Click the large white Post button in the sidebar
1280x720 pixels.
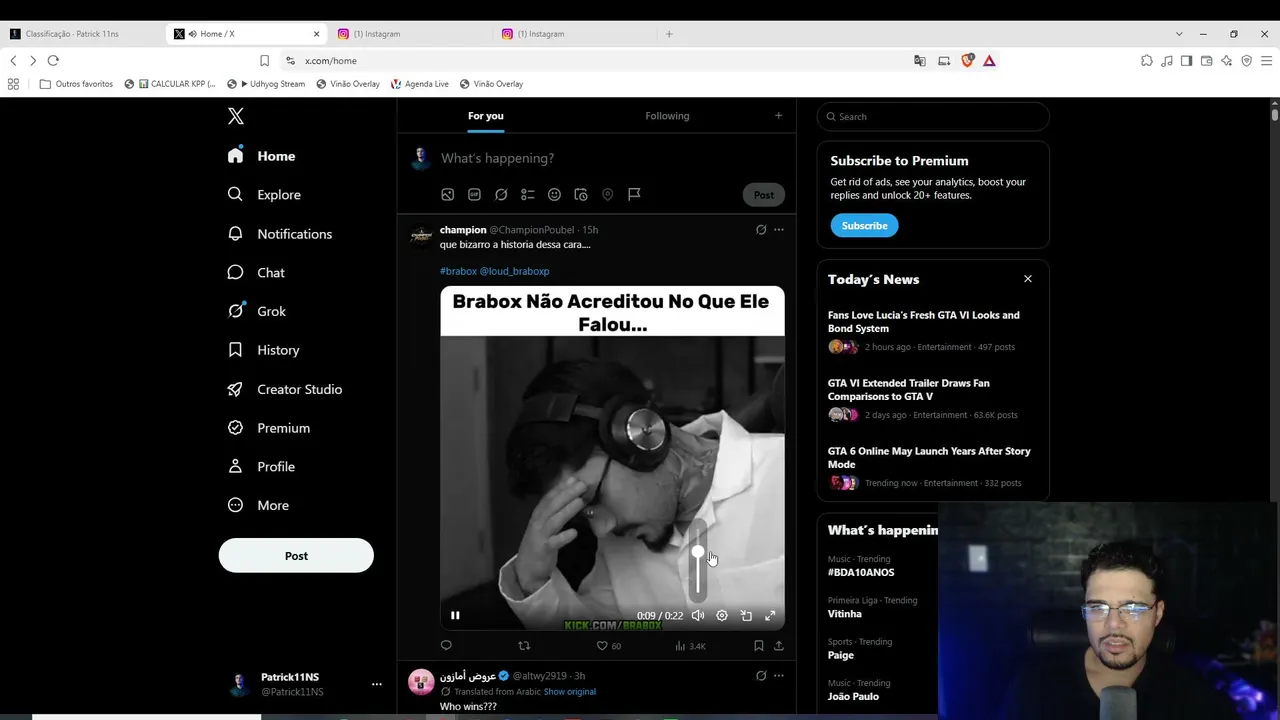click(296, 556)
